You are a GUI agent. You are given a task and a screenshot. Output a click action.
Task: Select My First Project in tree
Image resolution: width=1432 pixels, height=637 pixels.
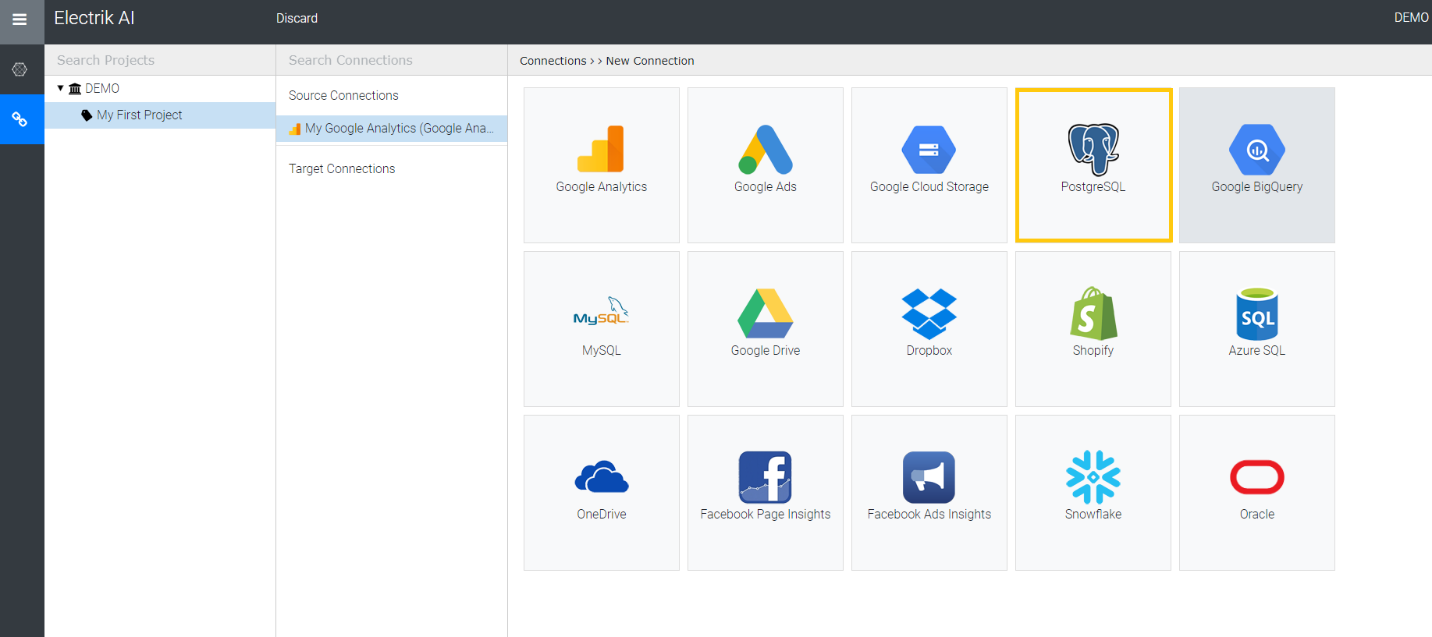[x=139, y=115]
